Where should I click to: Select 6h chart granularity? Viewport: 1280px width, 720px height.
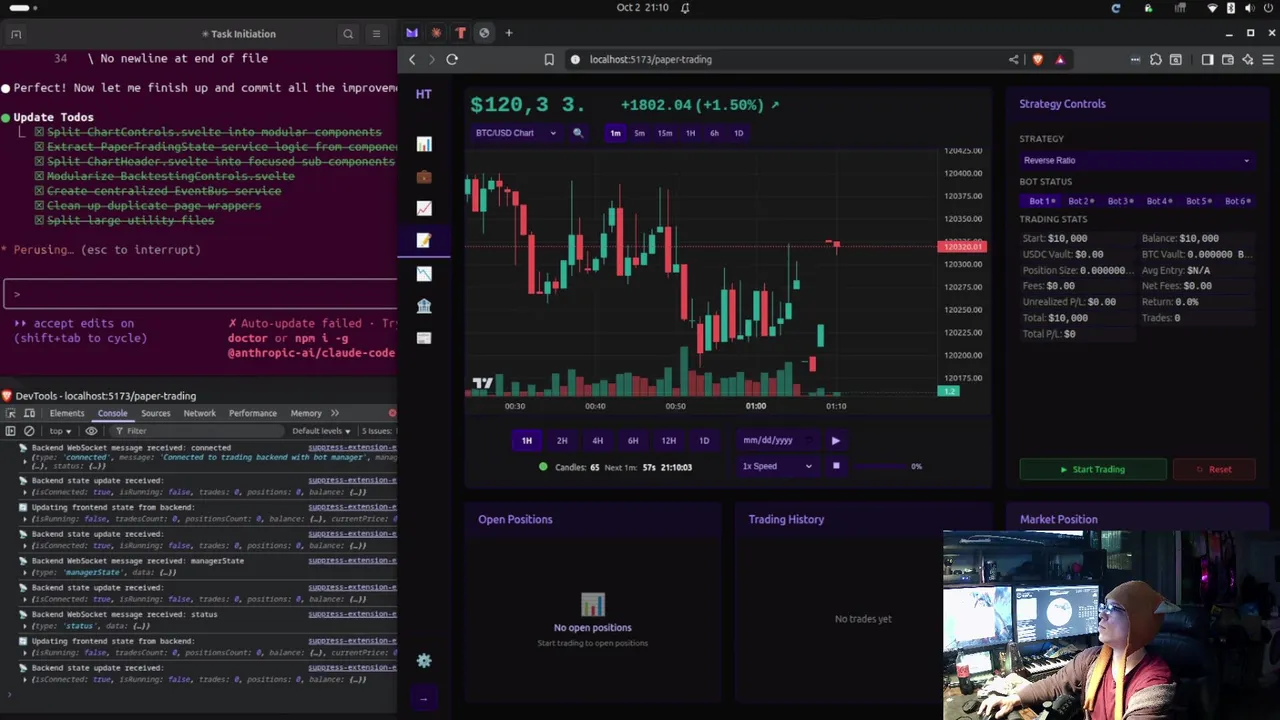tap(714, 133)
